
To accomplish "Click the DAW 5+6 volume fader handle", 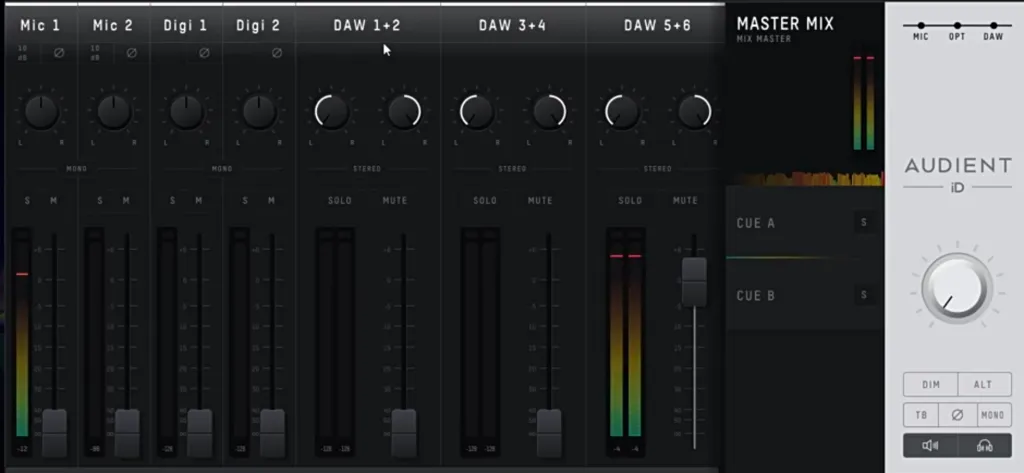I will (x=694, y=281).
